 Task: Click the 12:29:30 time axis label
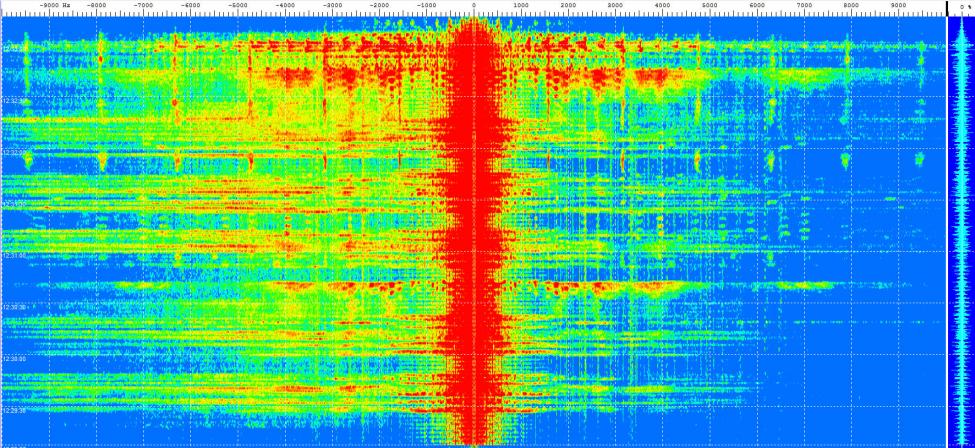coord(13,410)
